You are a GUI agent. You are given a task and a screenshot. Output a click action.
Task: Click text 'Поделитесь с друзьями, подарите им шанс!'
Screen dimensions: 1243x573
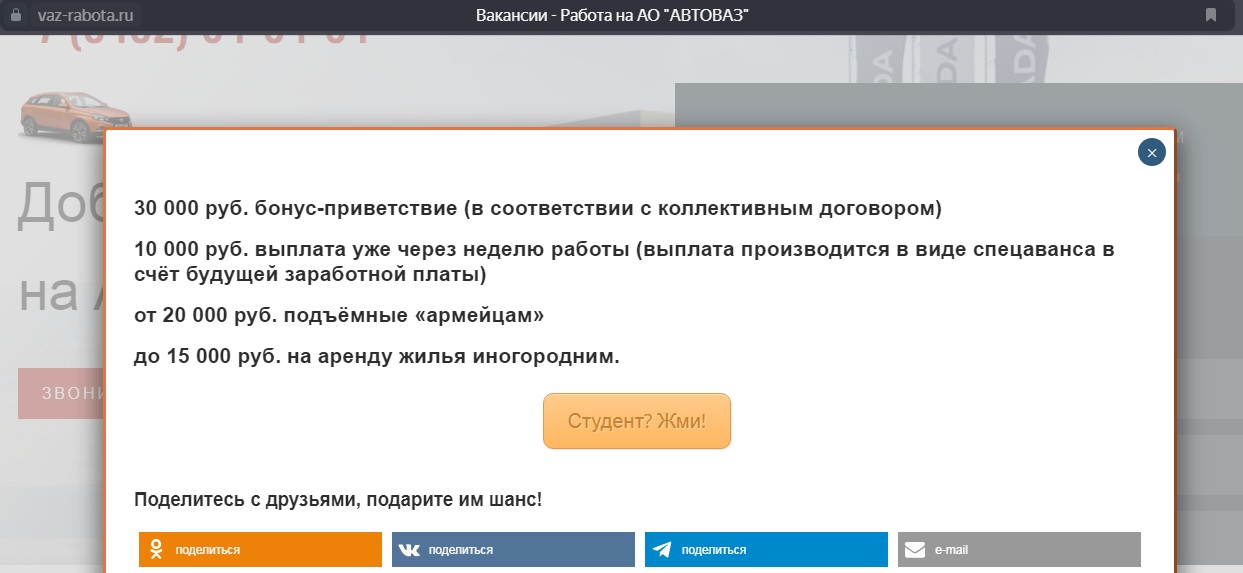338,499
